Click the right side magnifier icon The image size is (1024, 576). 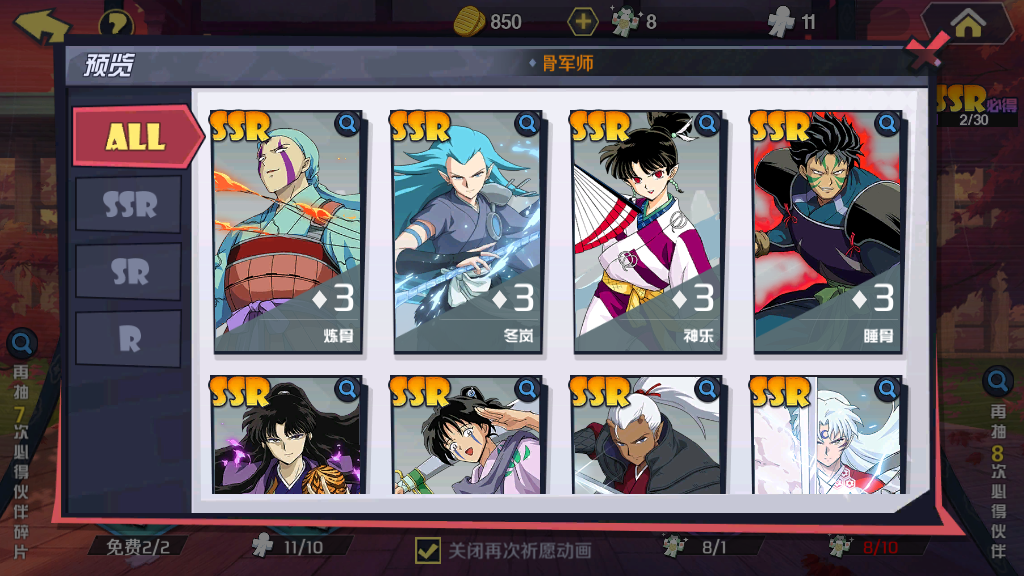pos(997,381)
